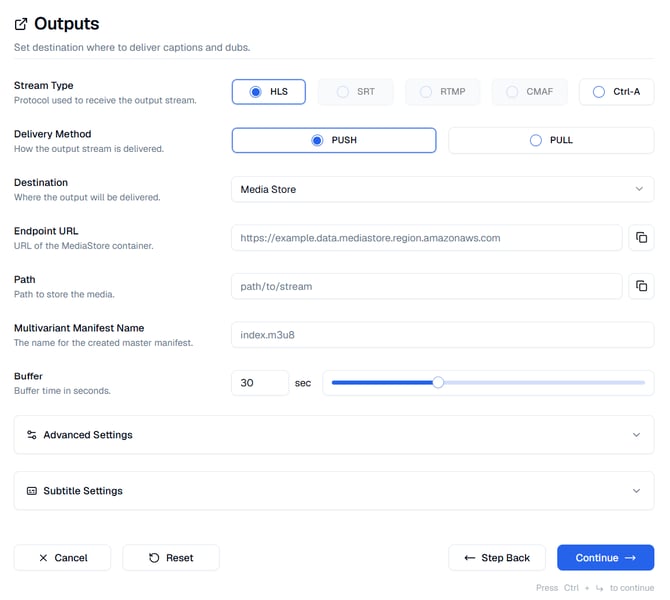Copy the Endpoint URL with copy icon
This screenshot has height=600, width=670.
click(641, 238)
